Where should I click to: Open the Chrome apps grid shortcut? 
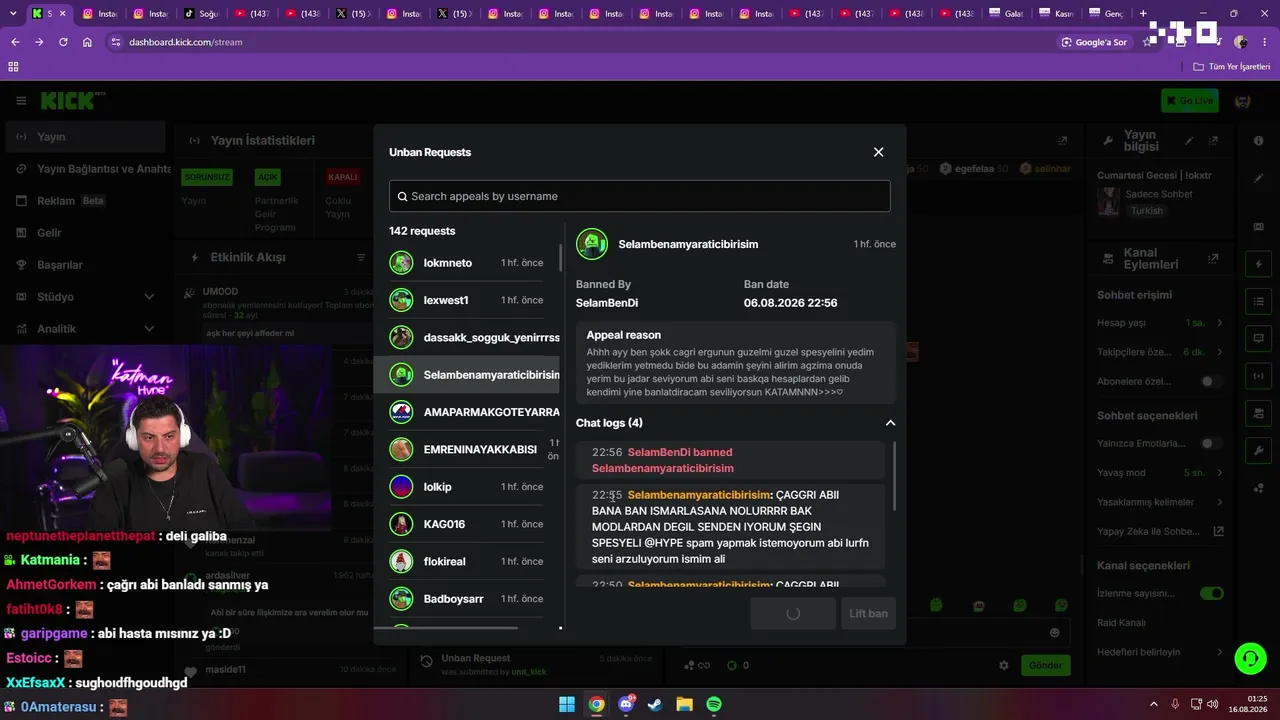click(x=13, y=67)
